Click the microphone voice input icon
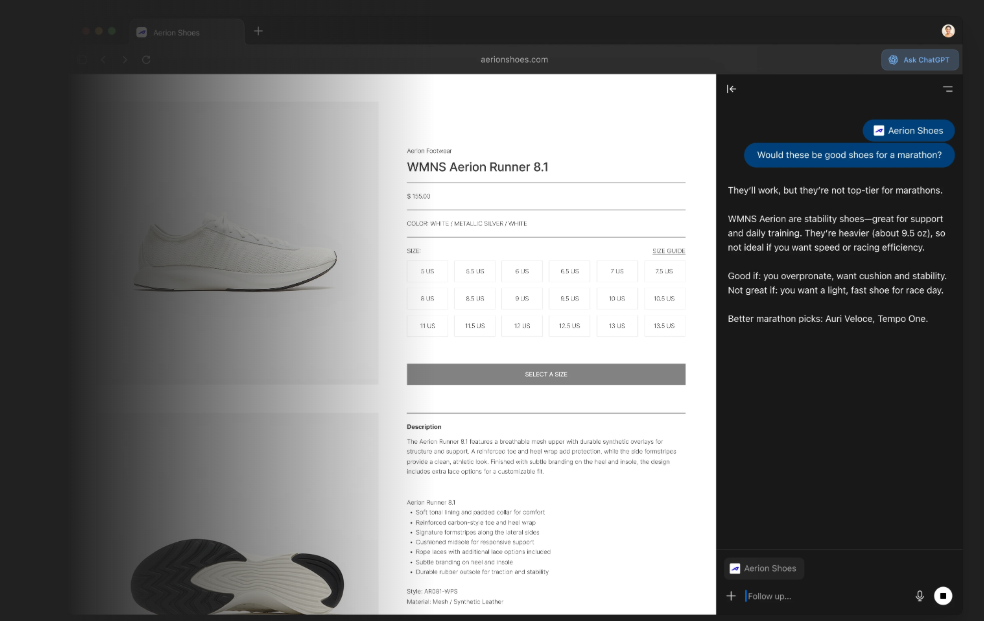 coord(919,596)
